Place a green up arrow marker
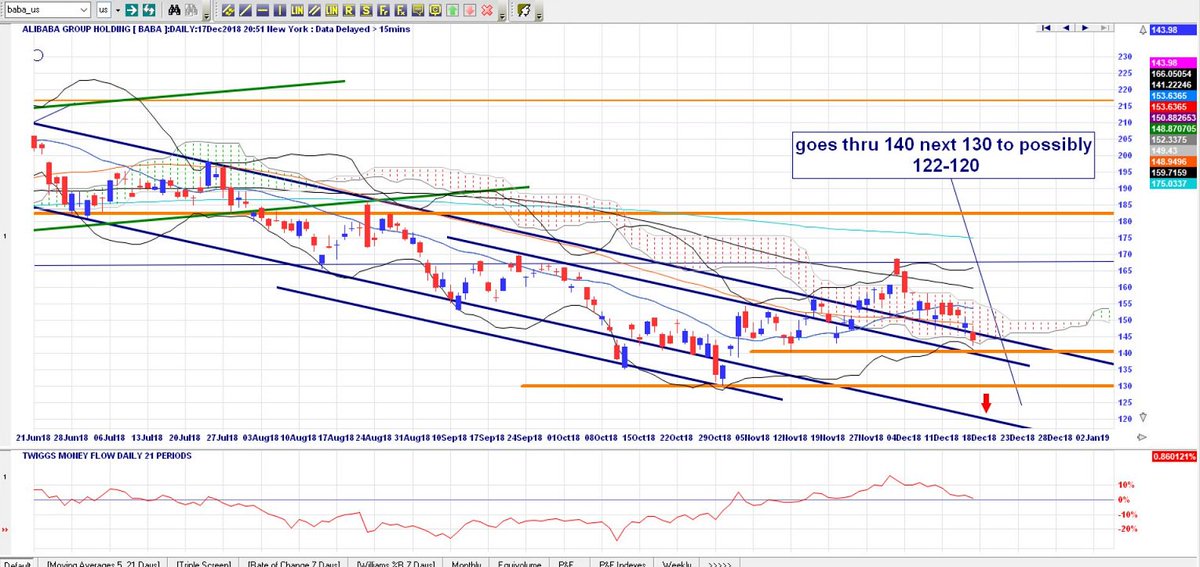1200x567 pixels. coord(452,9)
